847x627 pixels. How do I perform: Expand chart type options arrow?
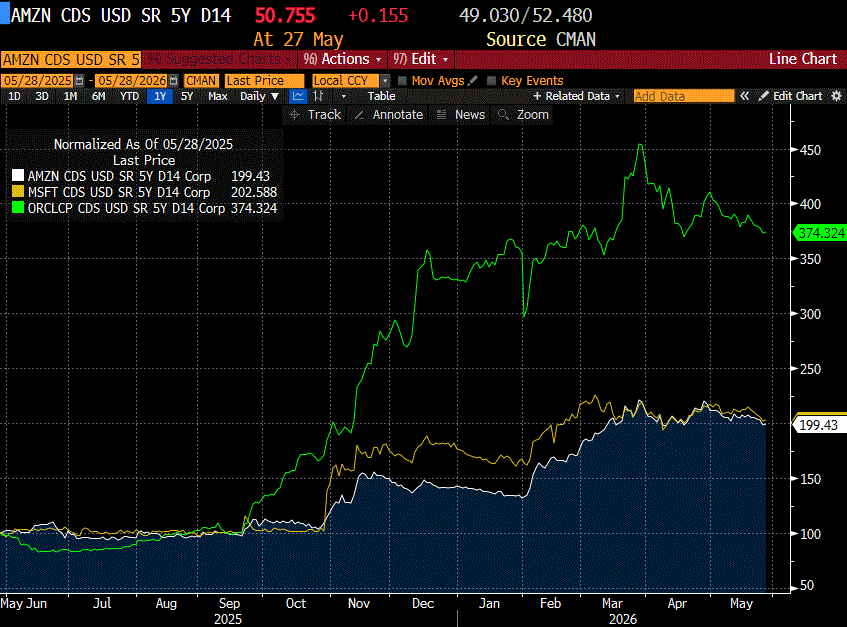click(x=344, y=96)
